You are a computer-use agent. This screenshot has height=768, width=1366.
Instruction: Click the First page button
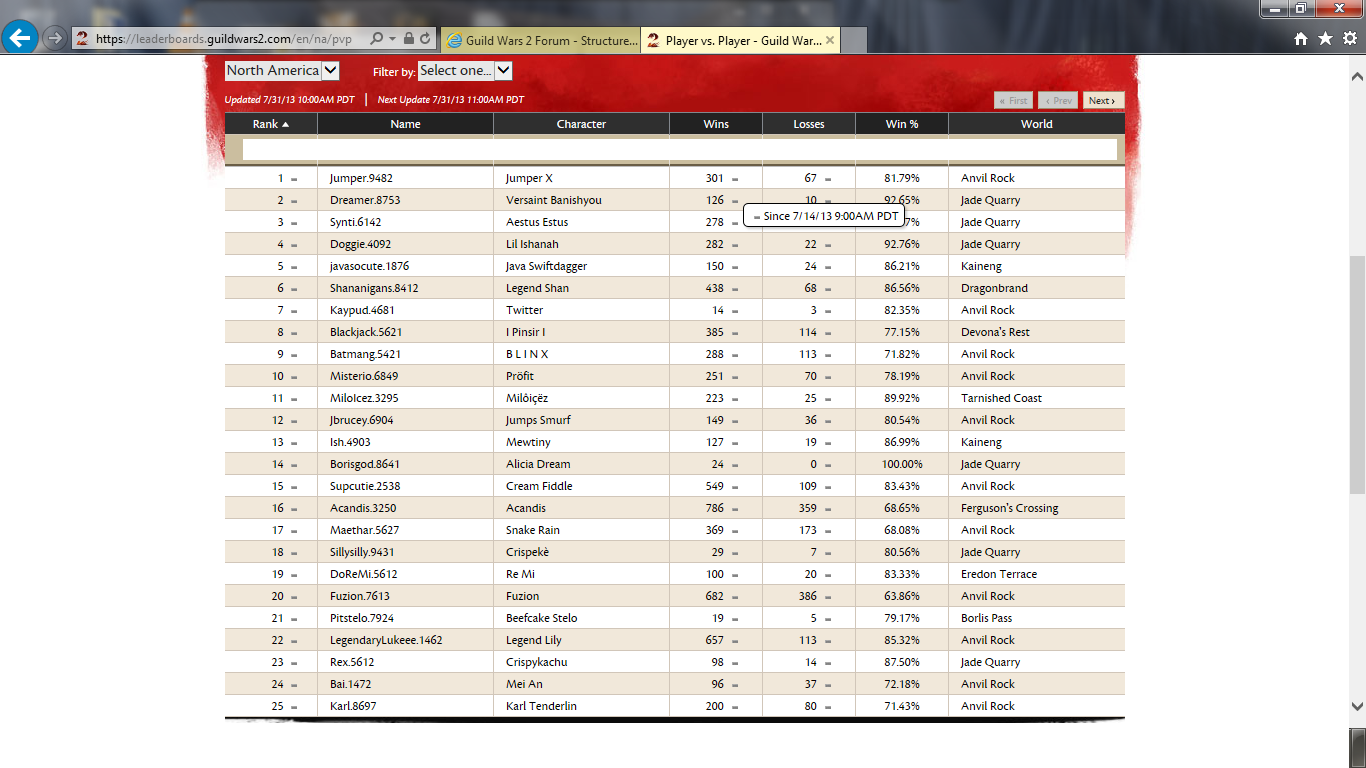[x=1014, y=100]
